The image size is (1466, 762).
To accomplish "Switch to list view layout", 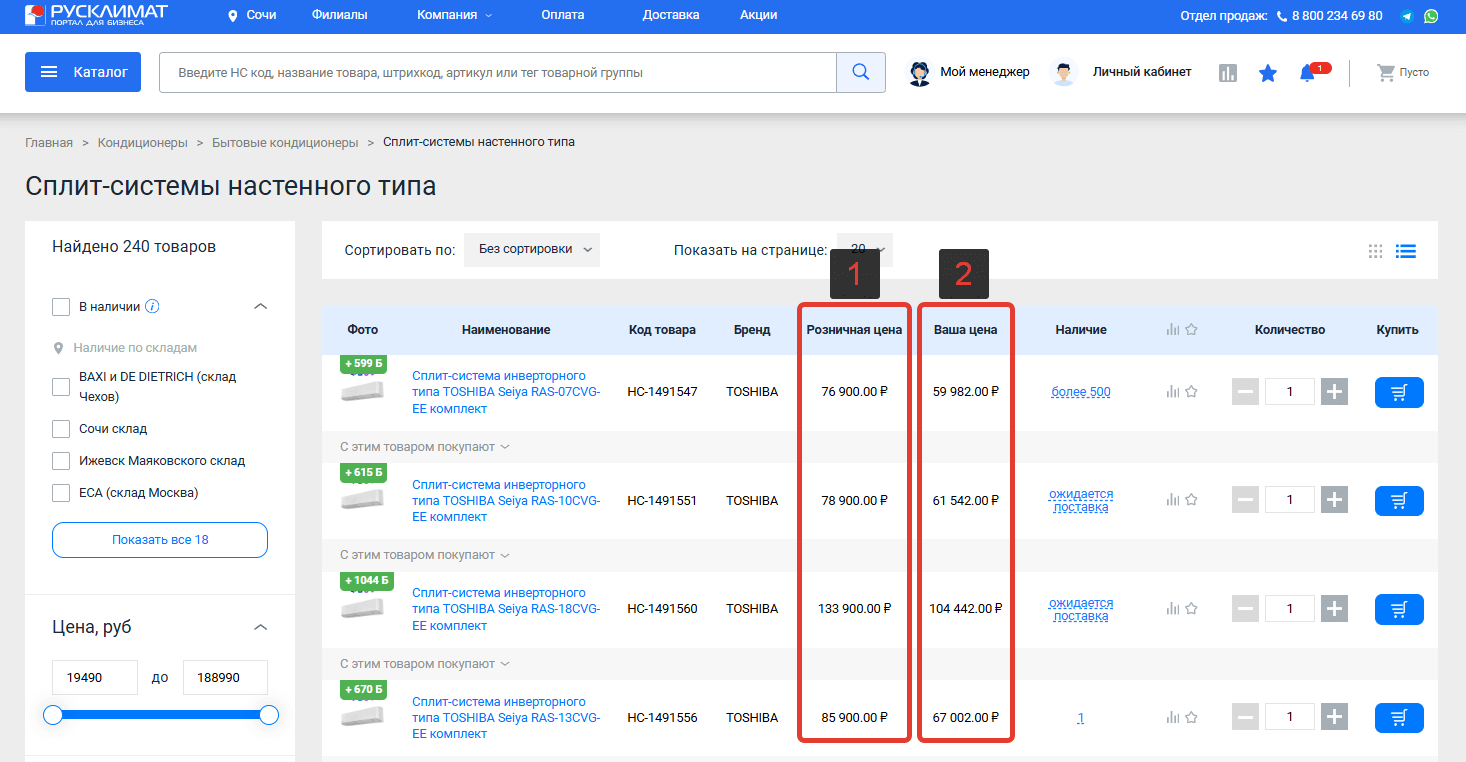I will point(1406,251).
